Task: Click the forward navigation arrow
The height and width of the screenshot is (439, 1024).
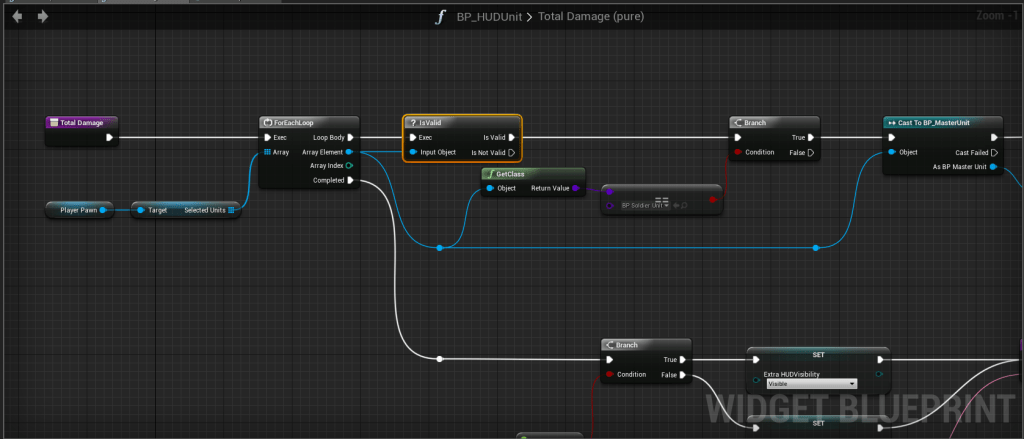Action: (42, 16)
